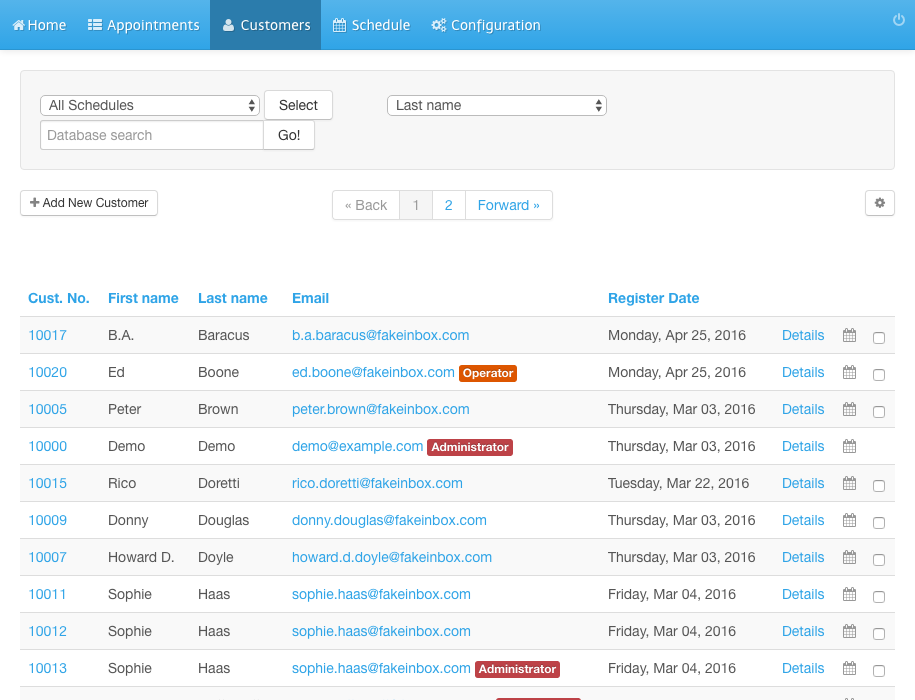Open Details for Donny Douglas
Viewport: 915px width, 700px height.
coord(803,520)
